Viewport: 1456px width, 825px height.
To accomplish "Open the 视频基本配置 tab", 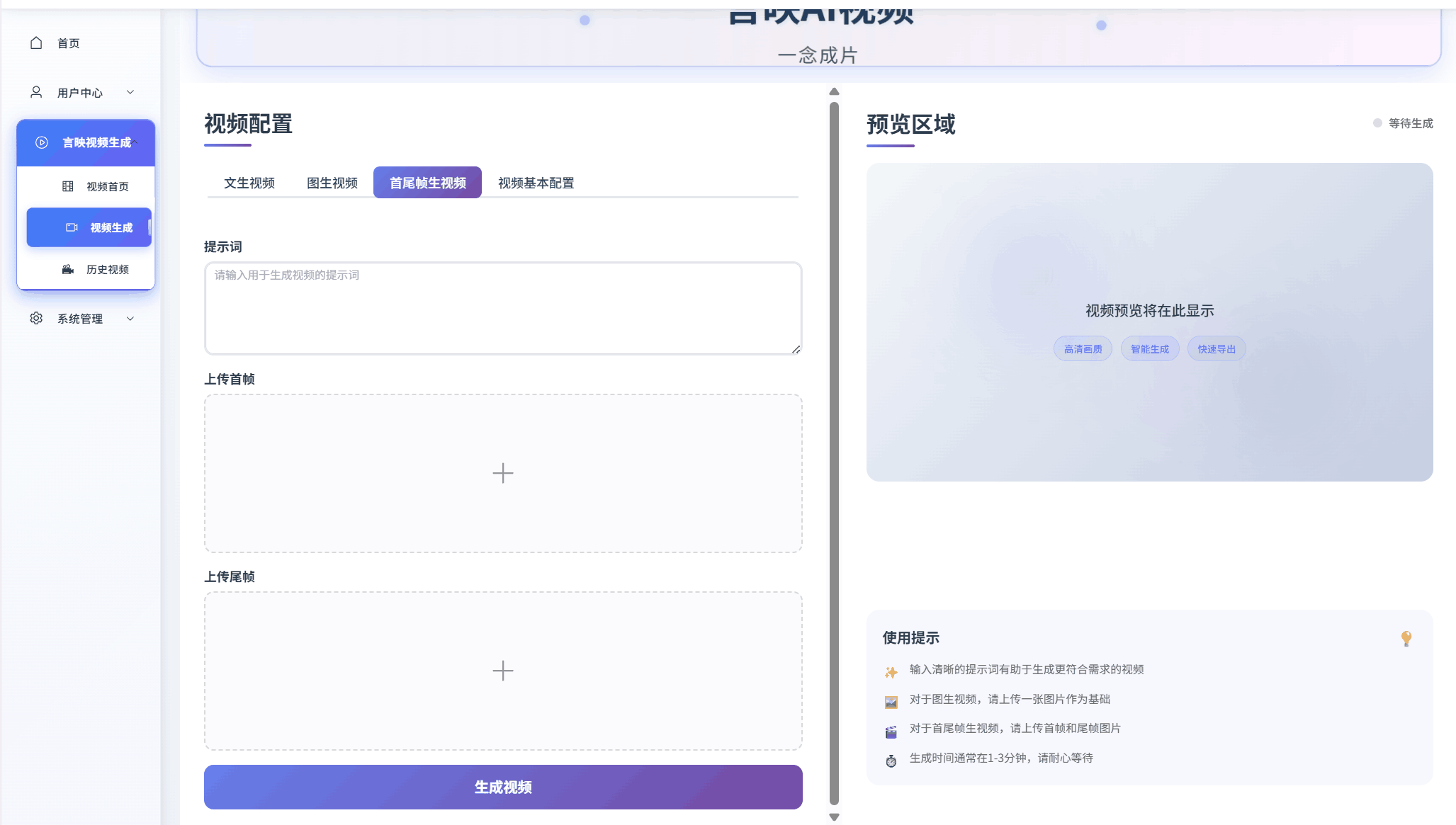I will (536, 183).
